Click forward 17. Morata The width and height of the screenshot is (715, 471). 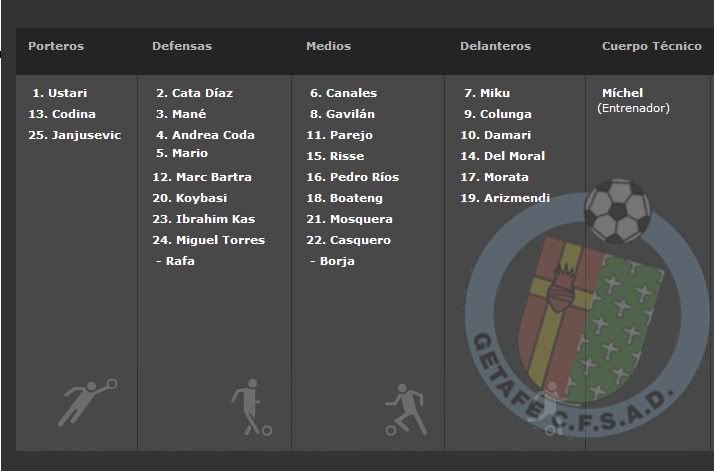(x=494, y=177)
